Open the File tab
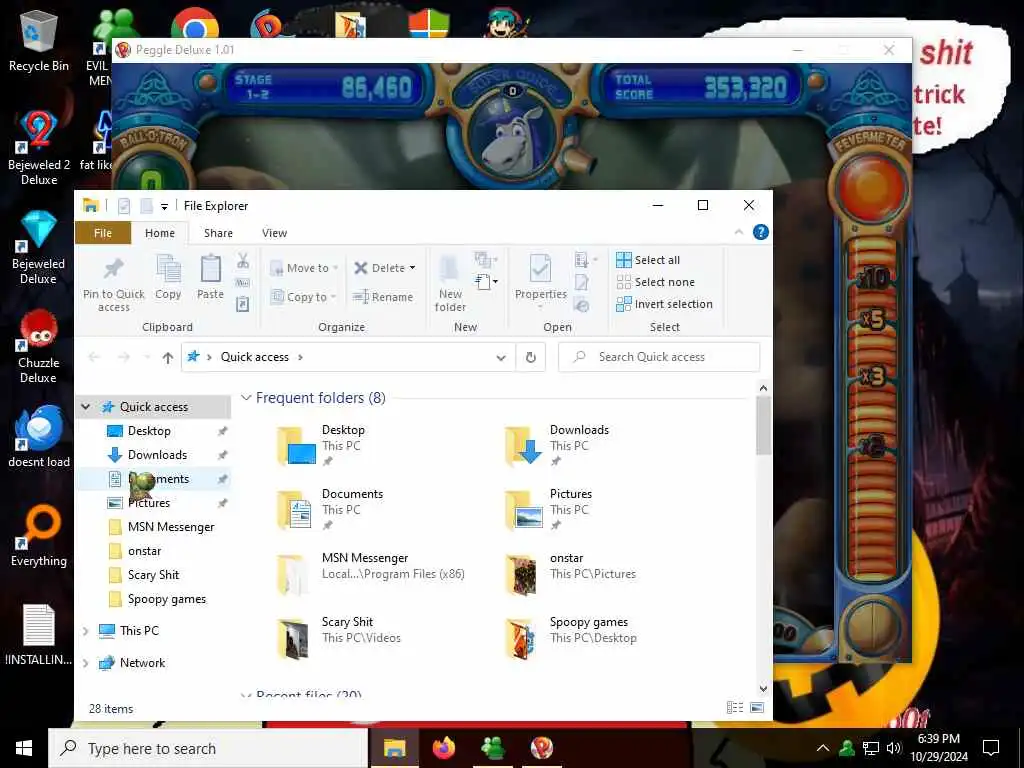Viewport: 1024px width, 768px height. 103,233
